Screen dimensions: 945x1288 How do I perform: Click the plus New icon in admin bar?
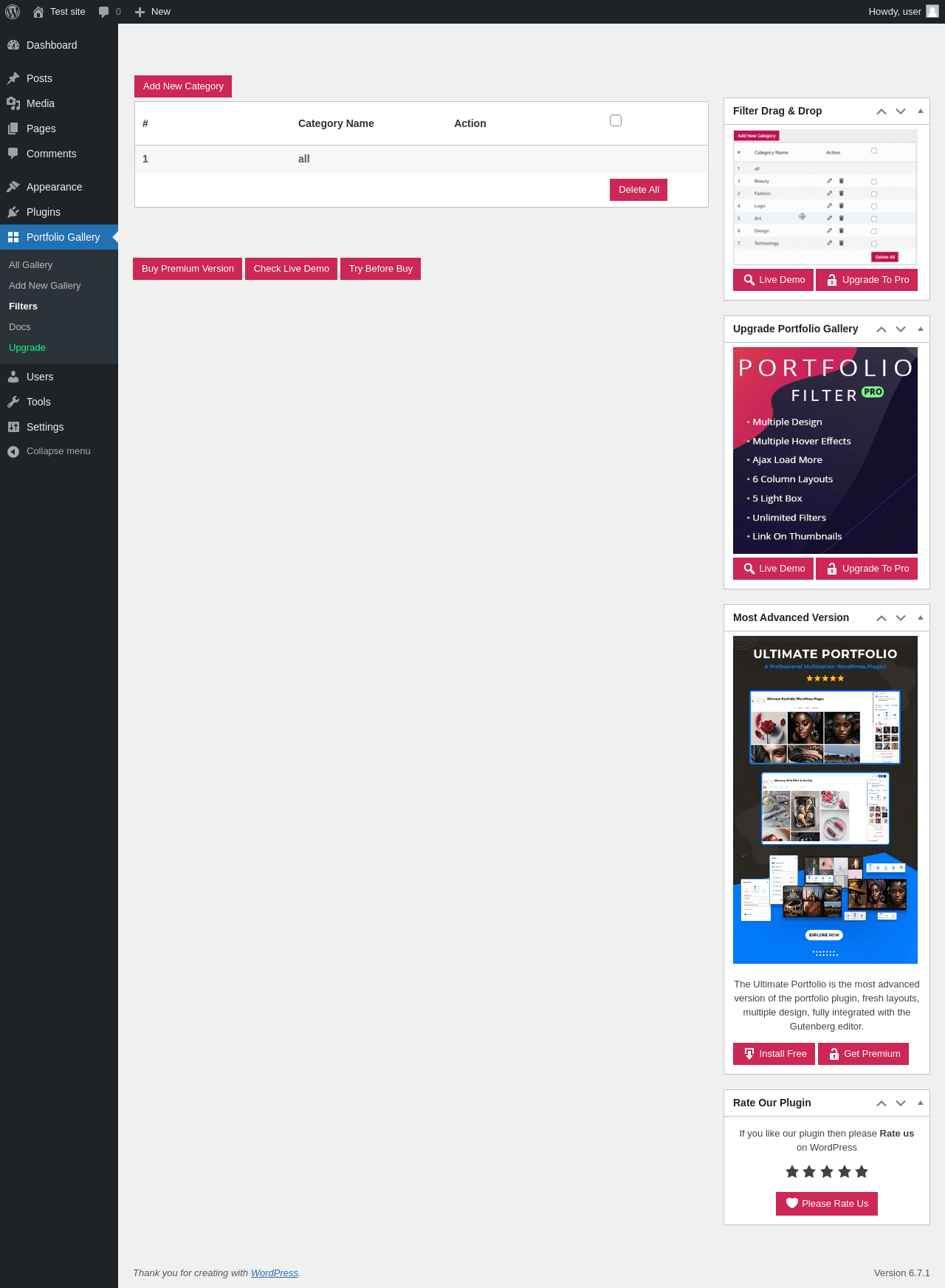140,12
